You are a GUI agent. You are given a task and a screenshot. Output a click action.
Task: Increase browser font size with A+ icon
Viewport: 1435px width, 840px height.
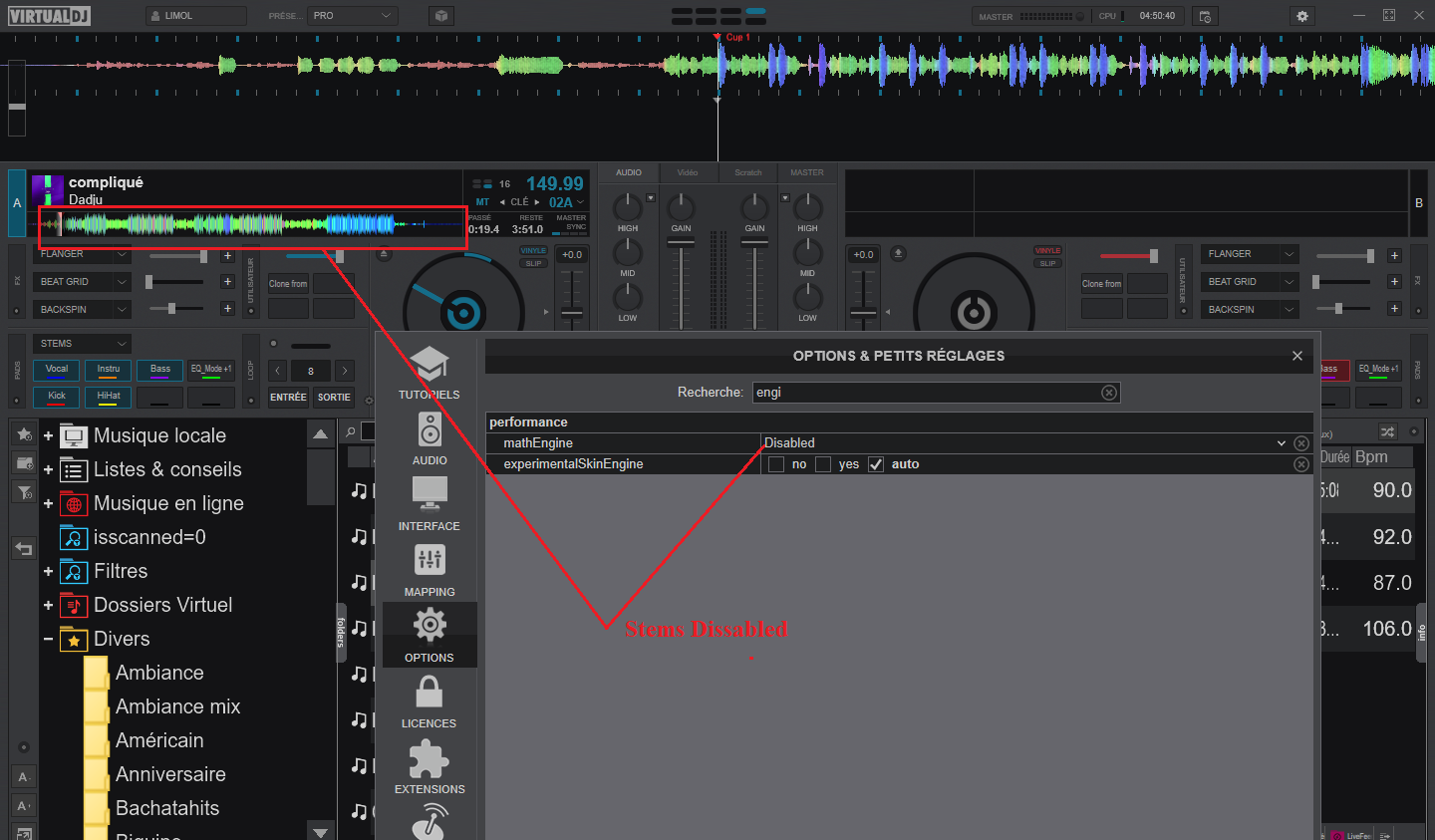coord(24,805)
